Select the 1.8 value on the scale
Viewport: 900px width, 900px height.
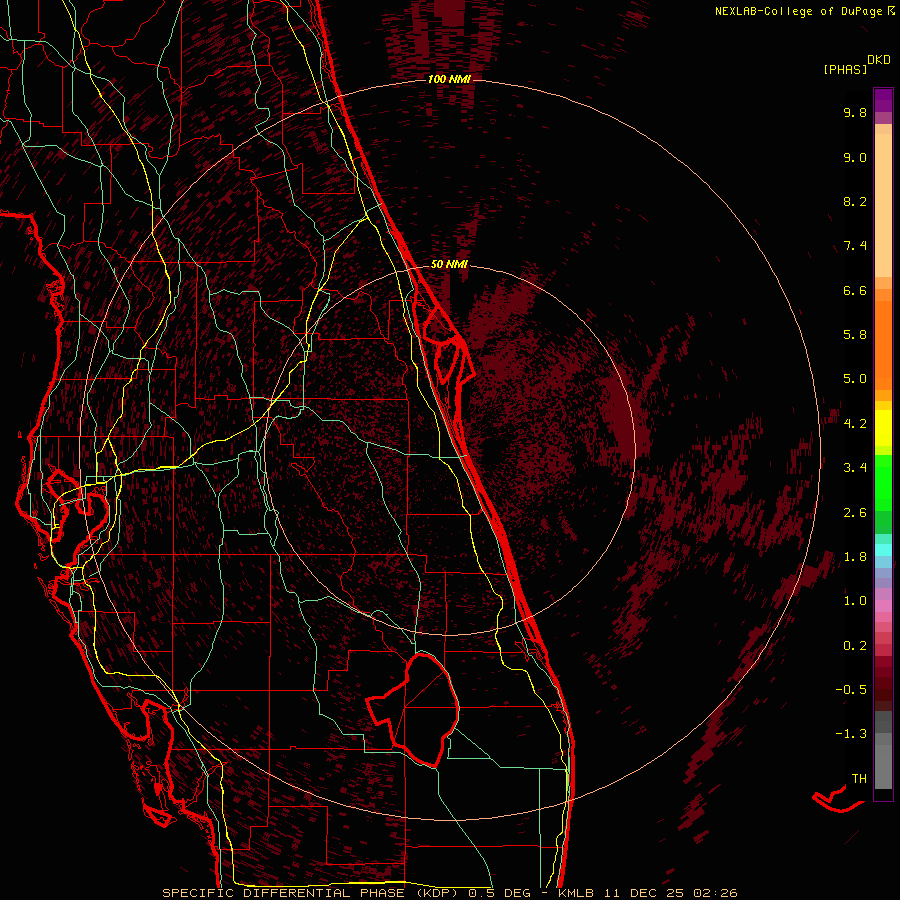click(x=855, y=557)
